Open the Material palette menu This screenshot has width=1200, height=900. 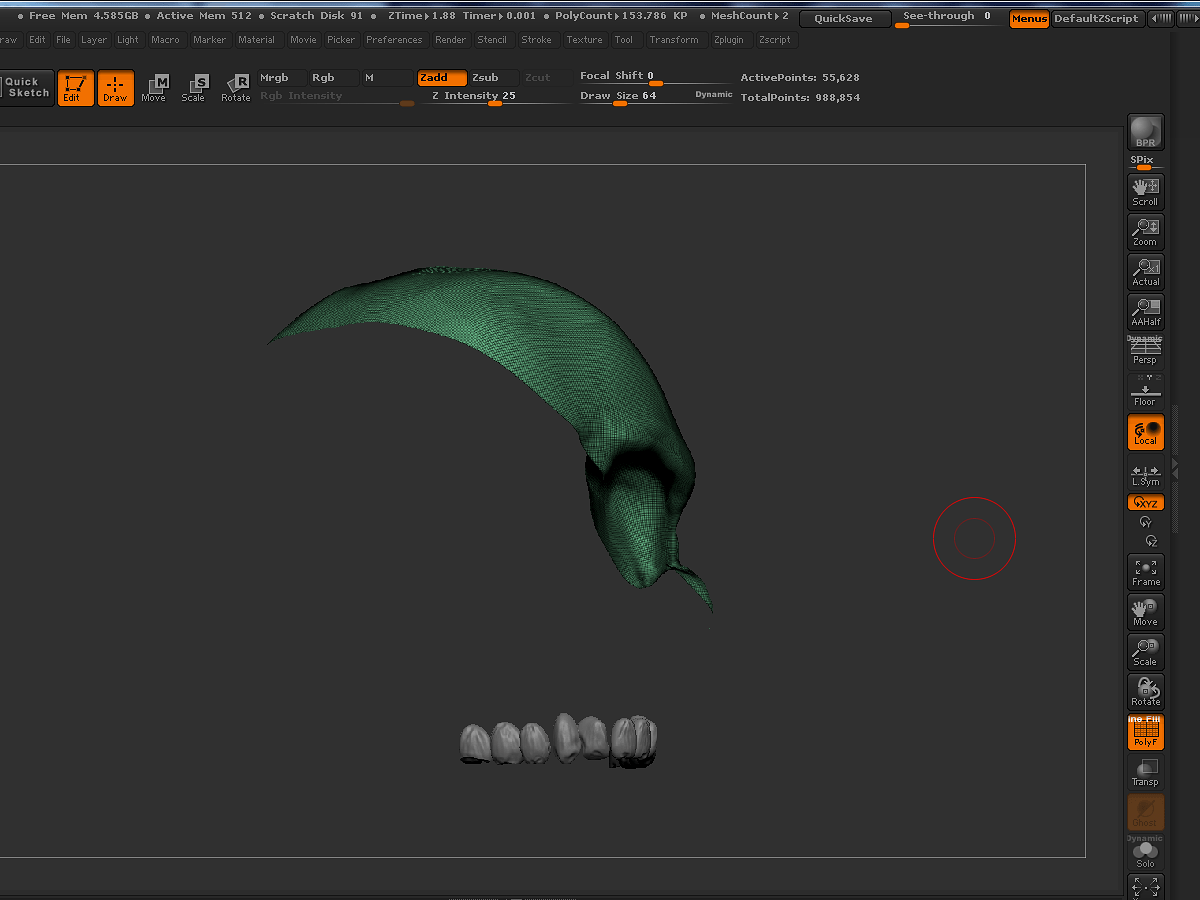[257, 40]
